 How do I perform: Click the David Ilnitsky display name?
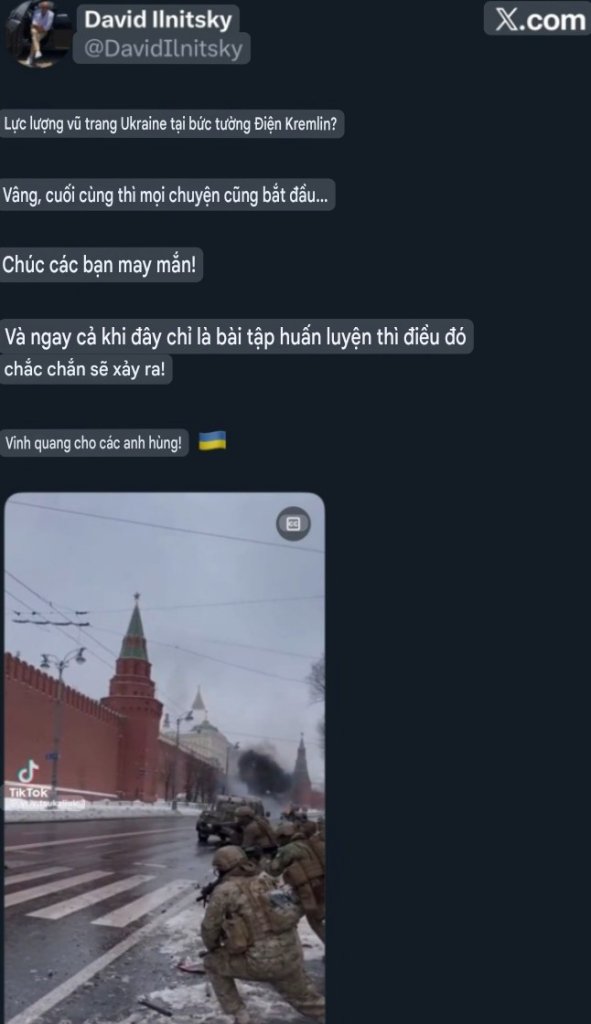point(158,20)
